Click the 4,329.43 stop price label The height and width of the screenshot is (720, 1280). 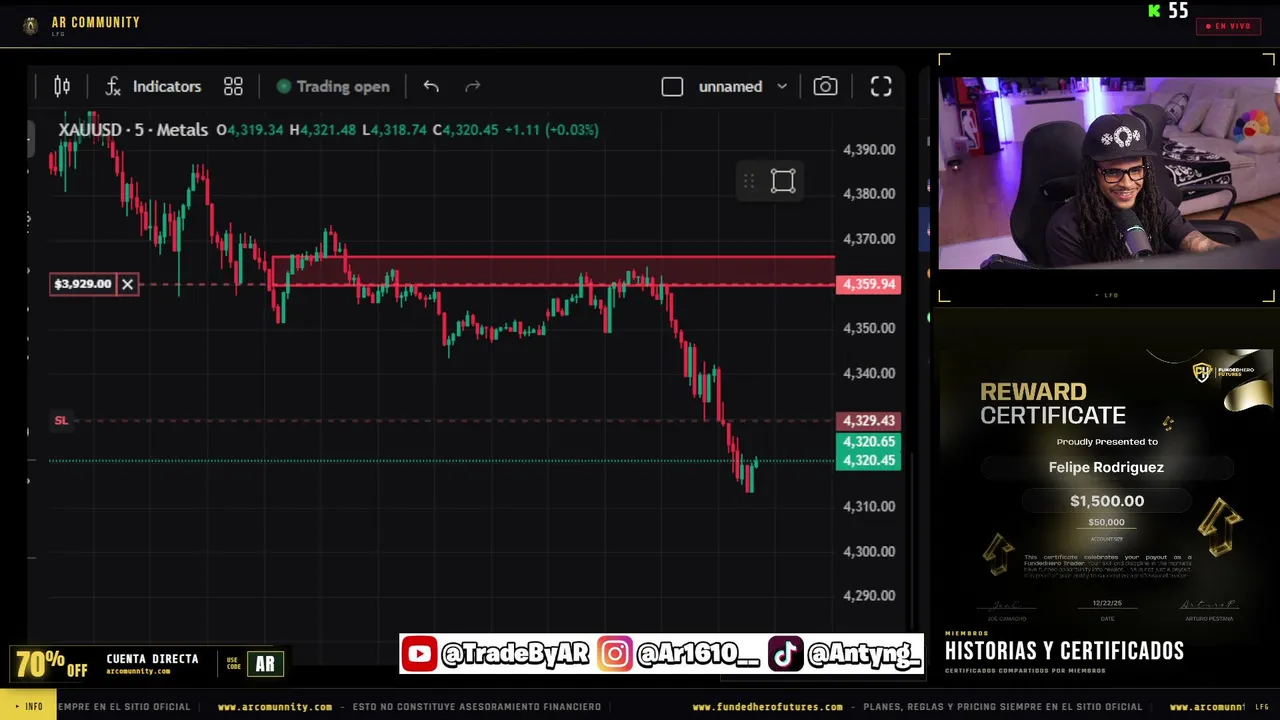tap(868, 421)
